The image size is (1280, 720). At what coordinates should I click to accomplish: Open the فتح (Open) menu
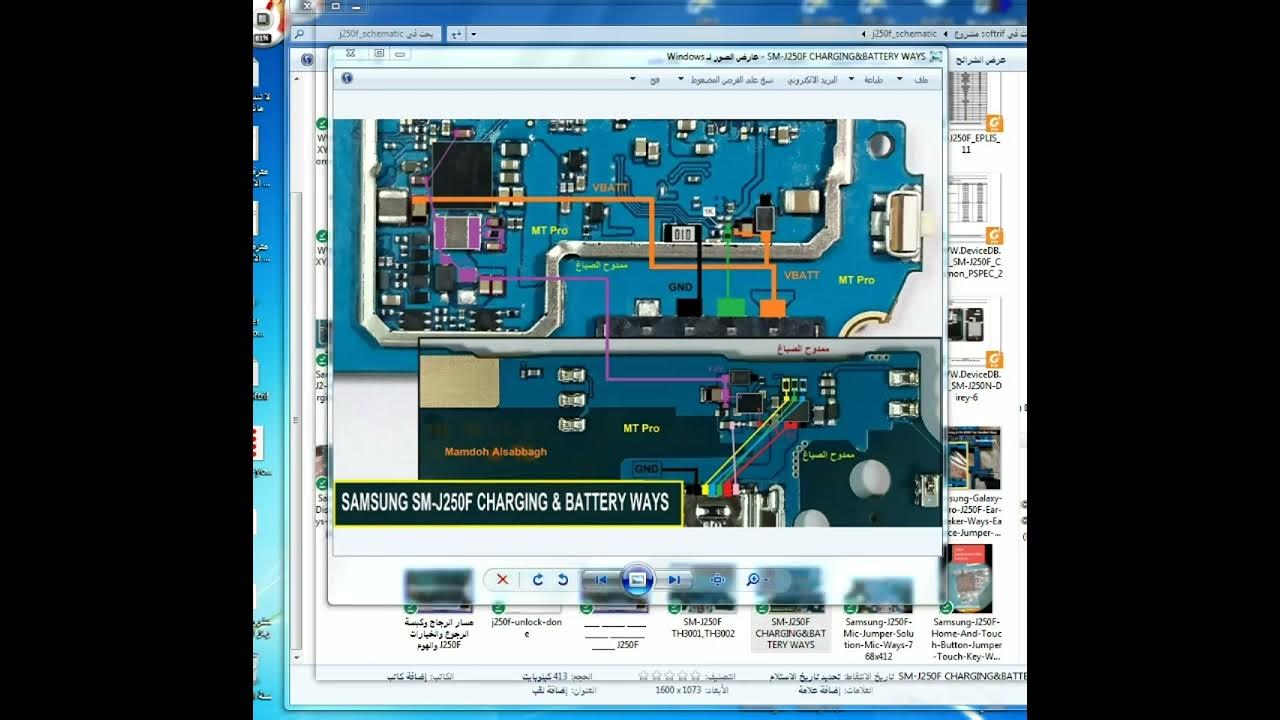(654, 79)
